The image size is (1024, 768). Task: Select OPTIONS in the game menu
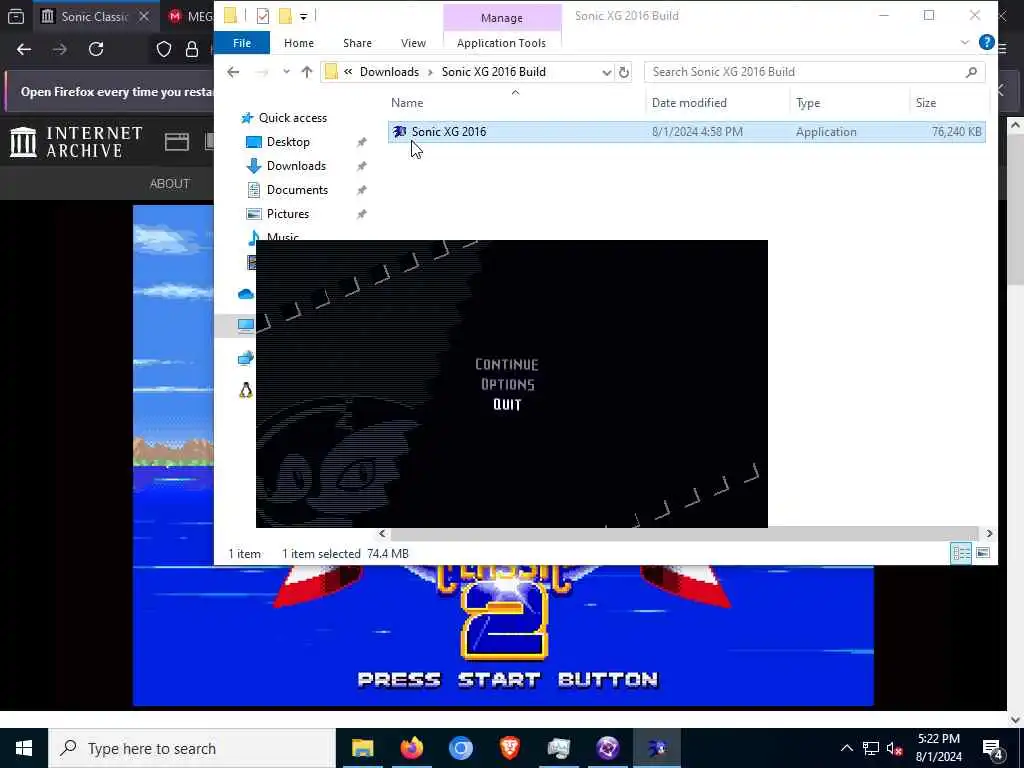pos(507,385)
